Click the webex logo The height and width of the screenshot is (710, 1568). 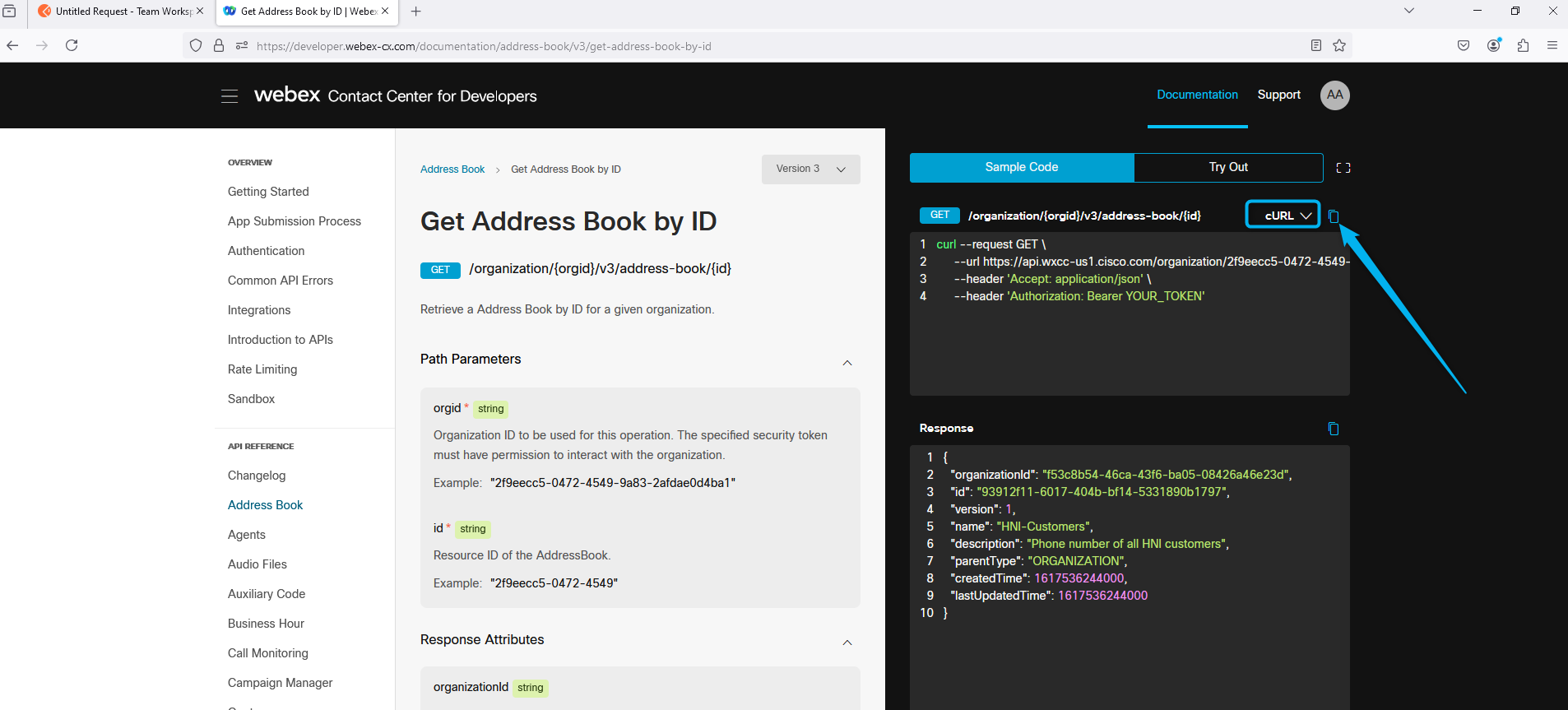[x=287, y=95]
